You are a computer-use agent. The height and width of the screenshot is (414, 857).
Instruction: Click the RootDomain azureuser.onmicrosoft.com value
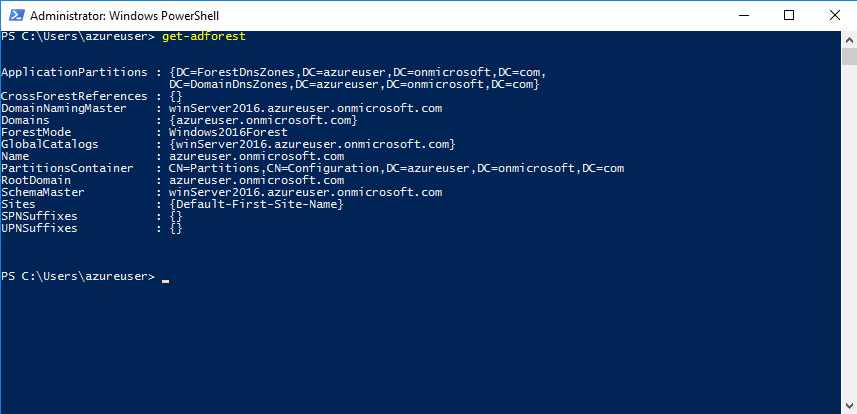[x=256, y=180]
